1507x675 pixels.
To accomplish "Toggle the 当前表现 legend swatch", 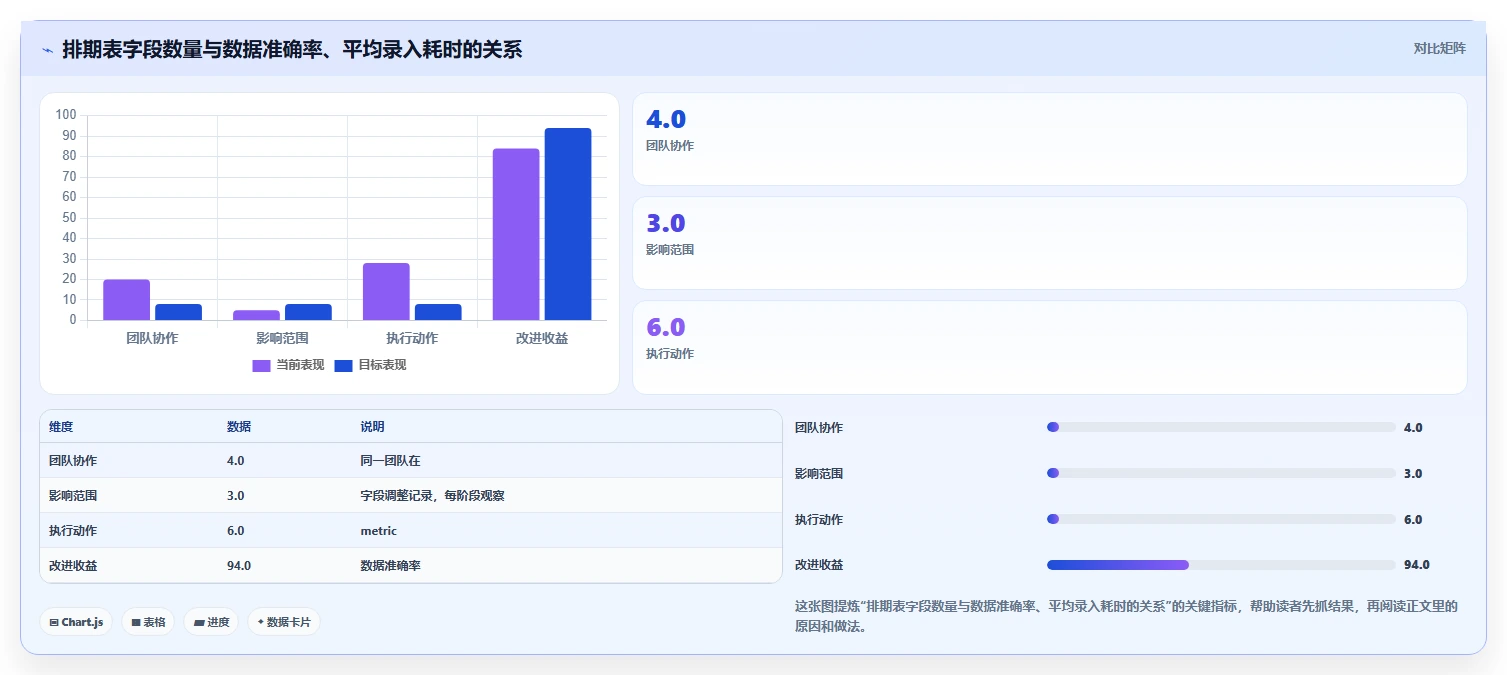I will coord(261,365).
